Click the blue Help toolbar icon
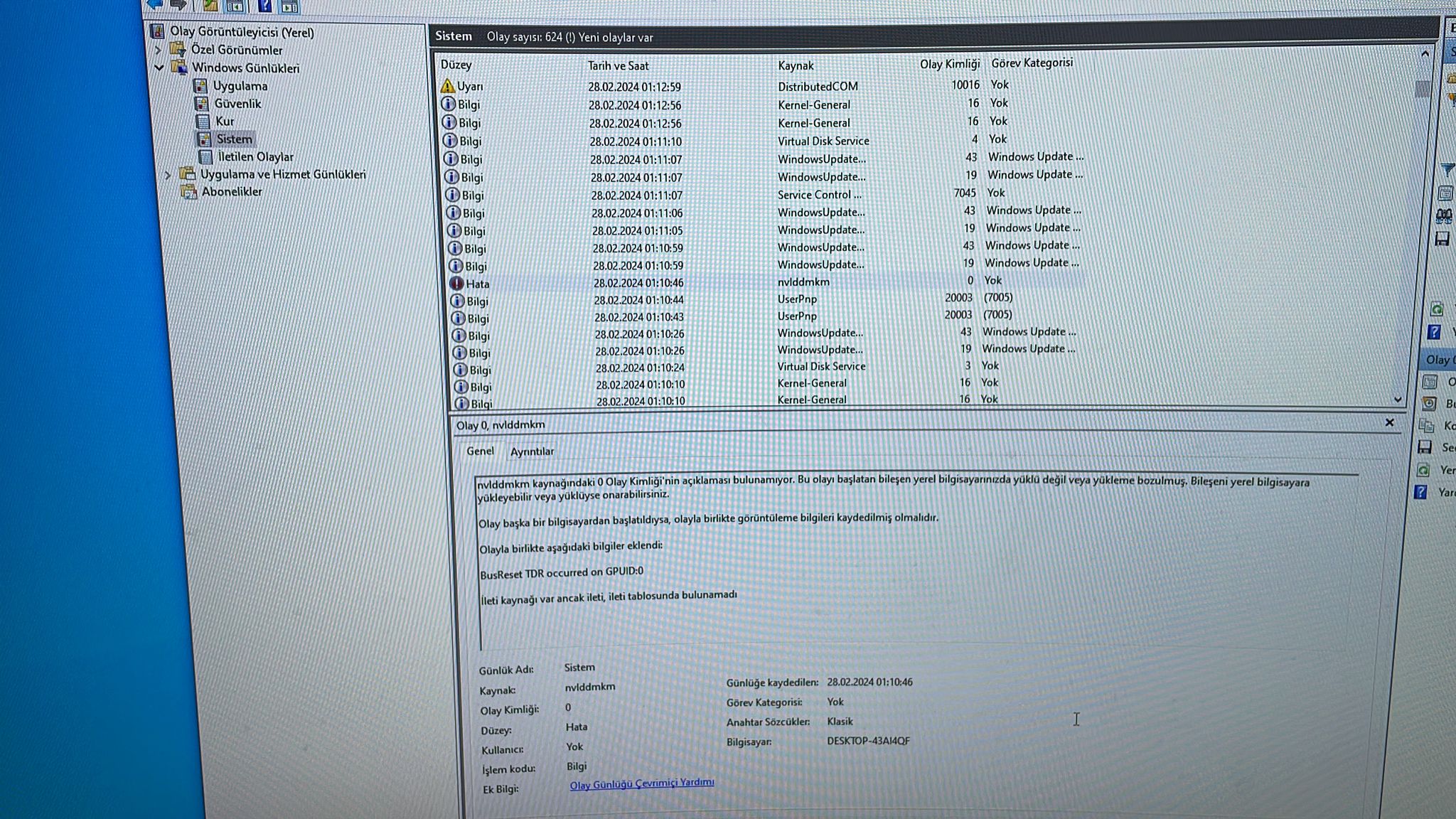The height and width of the screenshot is (819, 1456). pos(264,6)
